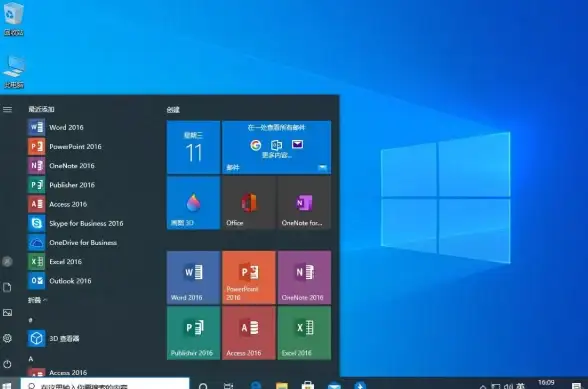Image resolution: width=588 pixels, height=389 pixels.
Task: Open the OneNote for... tile
Action: pos(304,203)
